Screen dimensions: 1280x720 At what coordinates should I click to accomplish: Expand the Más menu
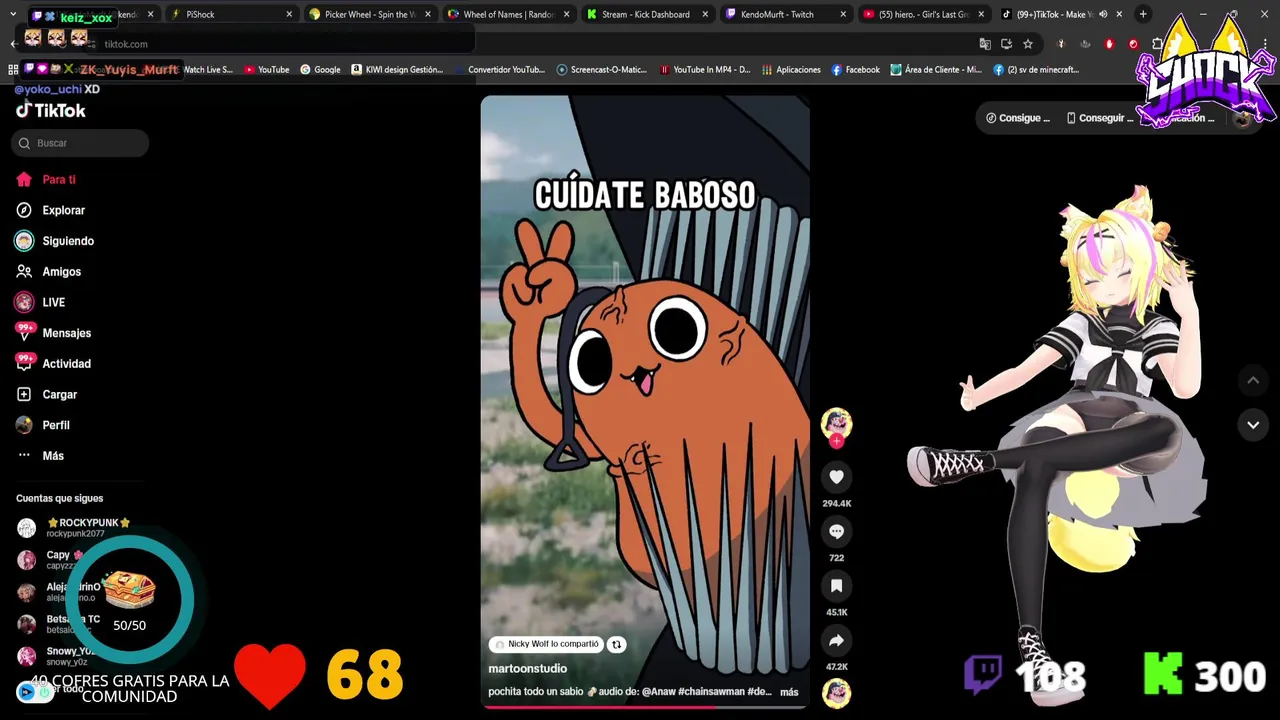tap(52, 456)
